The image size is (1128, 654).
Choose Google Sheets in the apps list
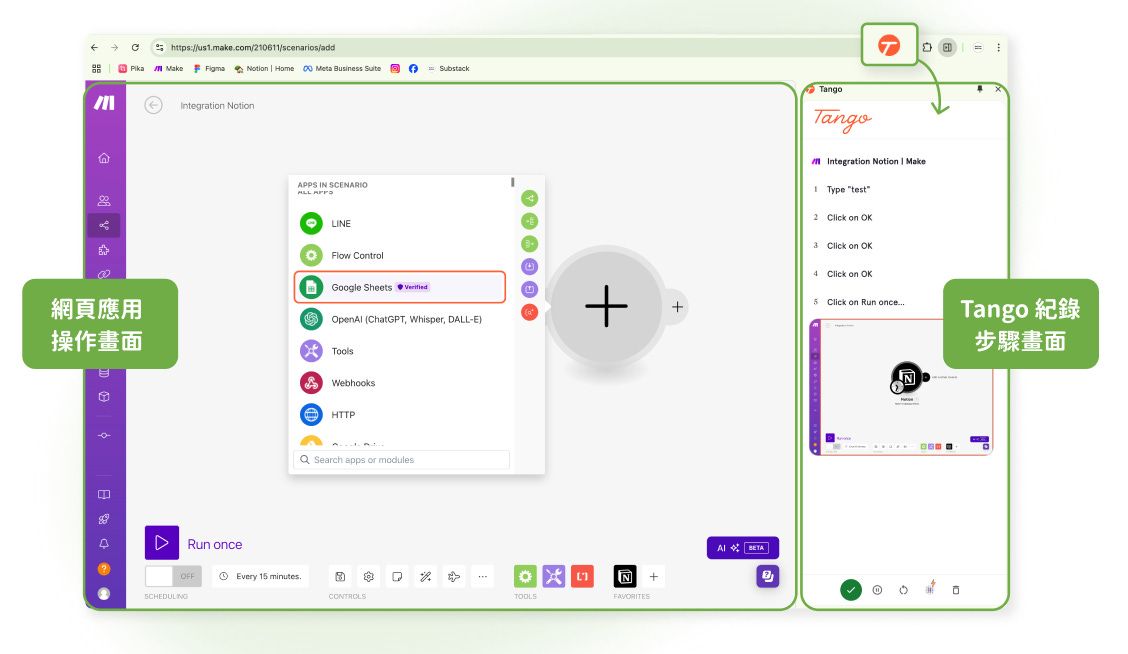pyautogui.click(x=399, y=287)
